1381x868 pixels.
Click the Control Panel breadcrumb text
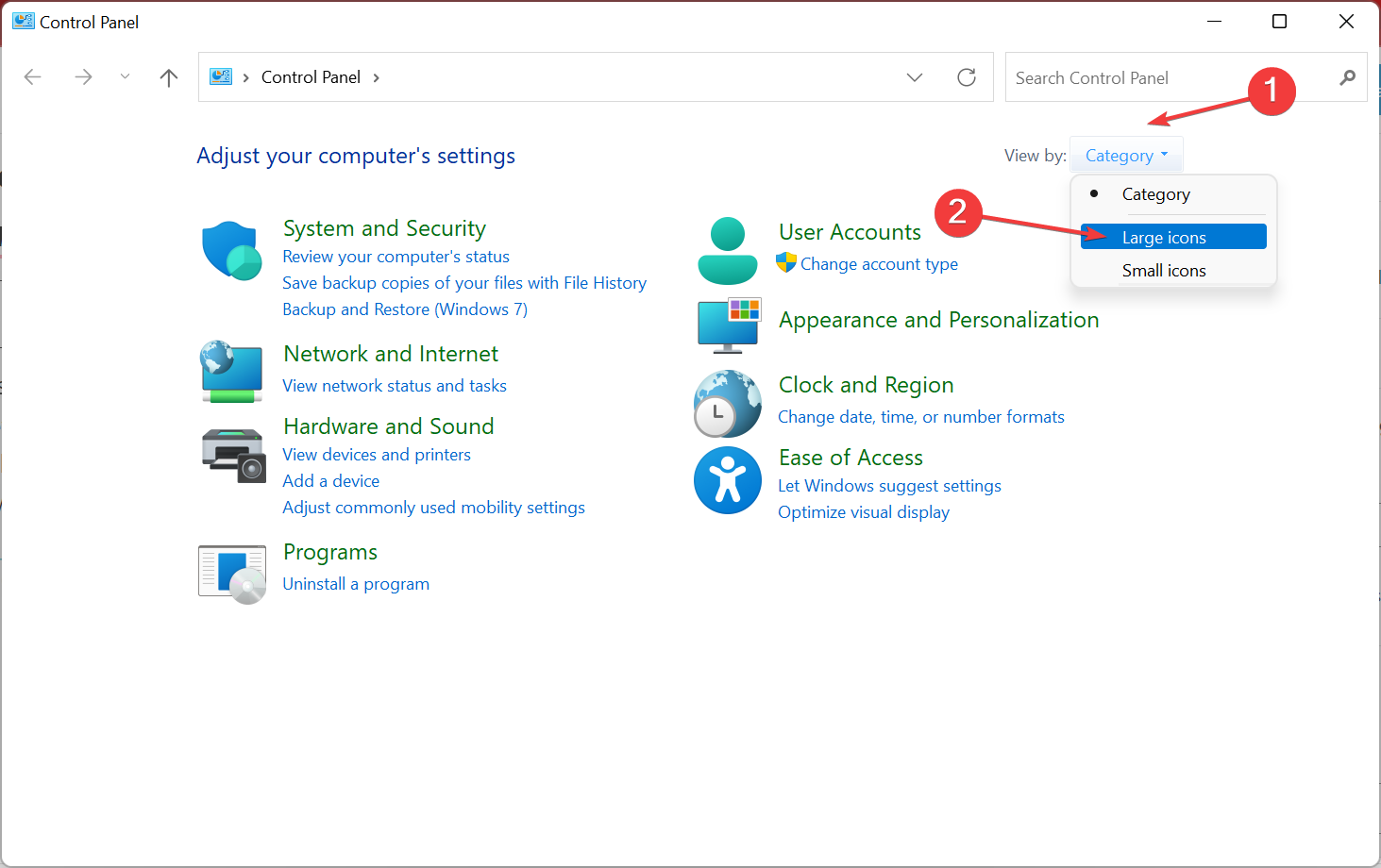point(311,77)
